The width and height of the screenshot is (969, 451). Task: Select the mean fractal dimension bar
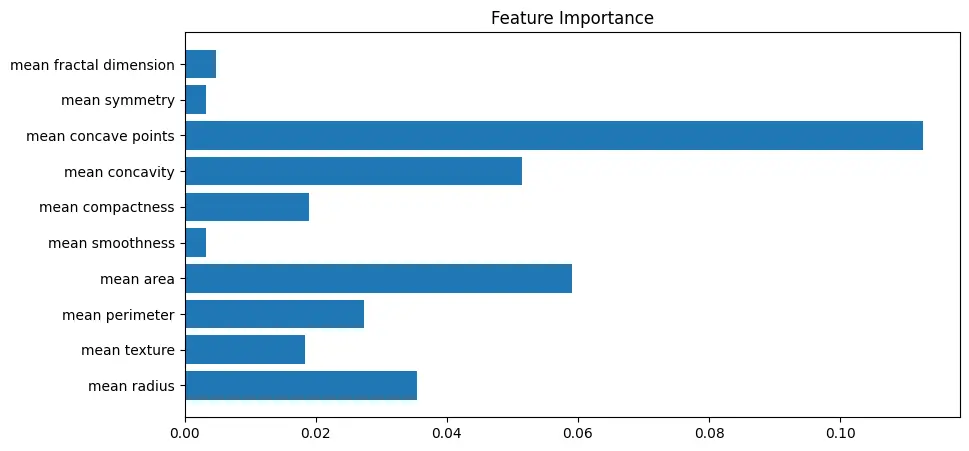pos(200,65)
